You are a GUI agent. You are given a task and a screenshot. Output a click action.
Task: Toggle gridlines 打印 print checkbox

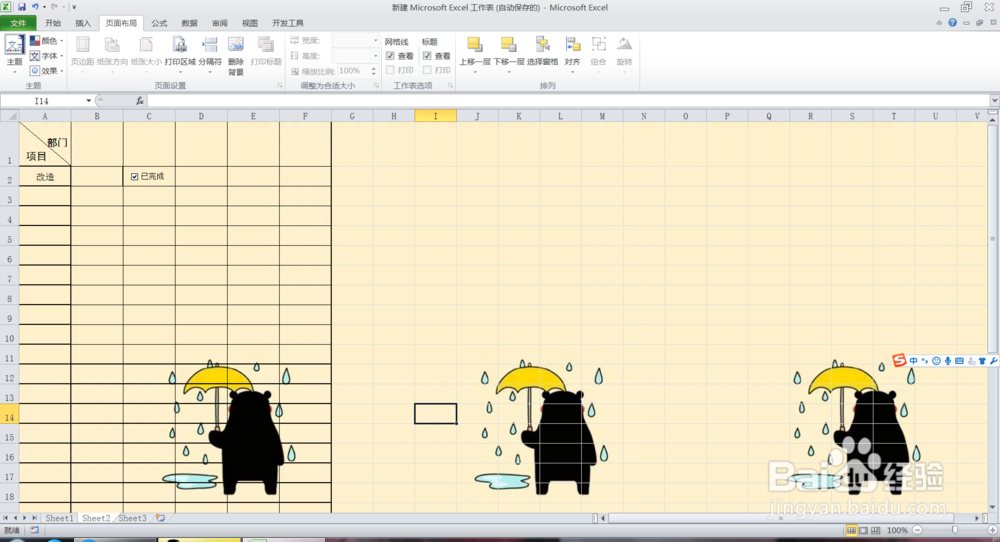tap(390, 70)
